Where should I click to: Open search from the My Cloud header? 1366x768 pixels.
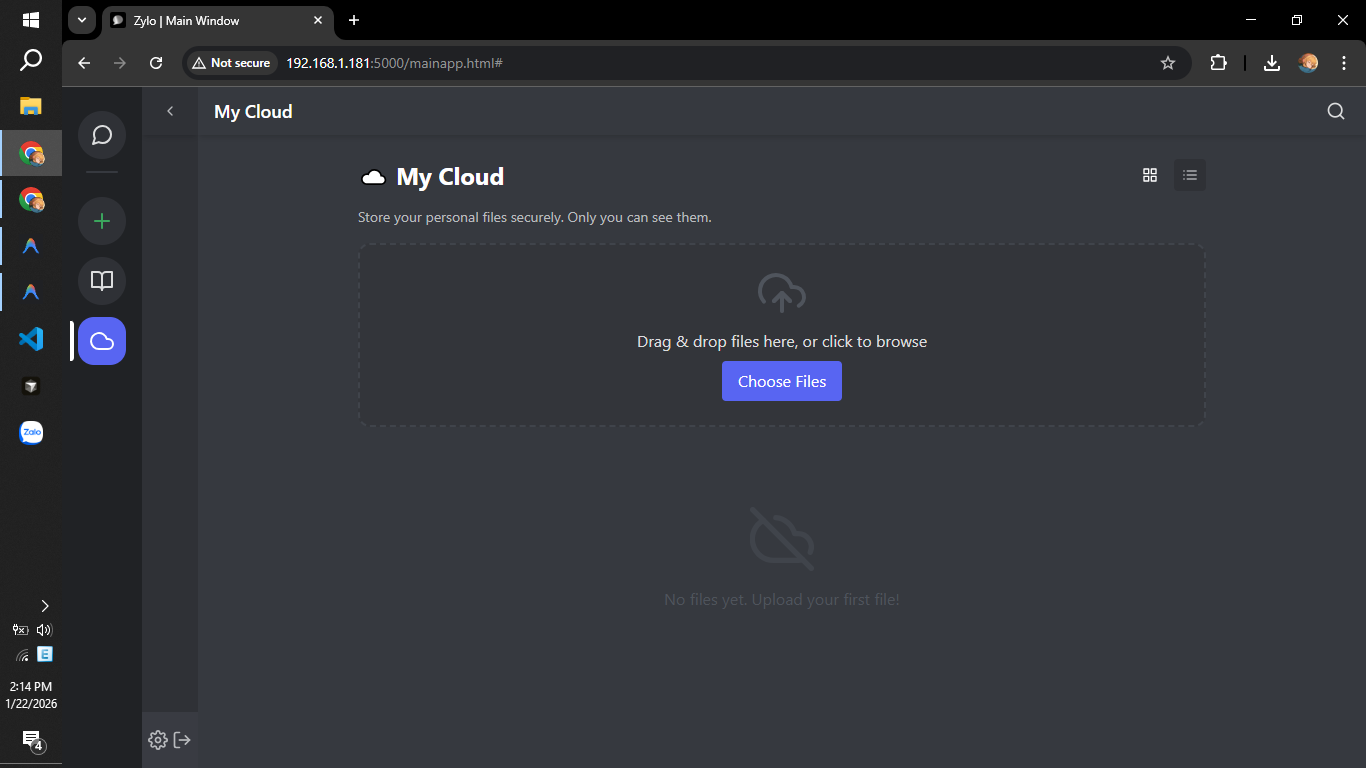tap(1336, 111)
